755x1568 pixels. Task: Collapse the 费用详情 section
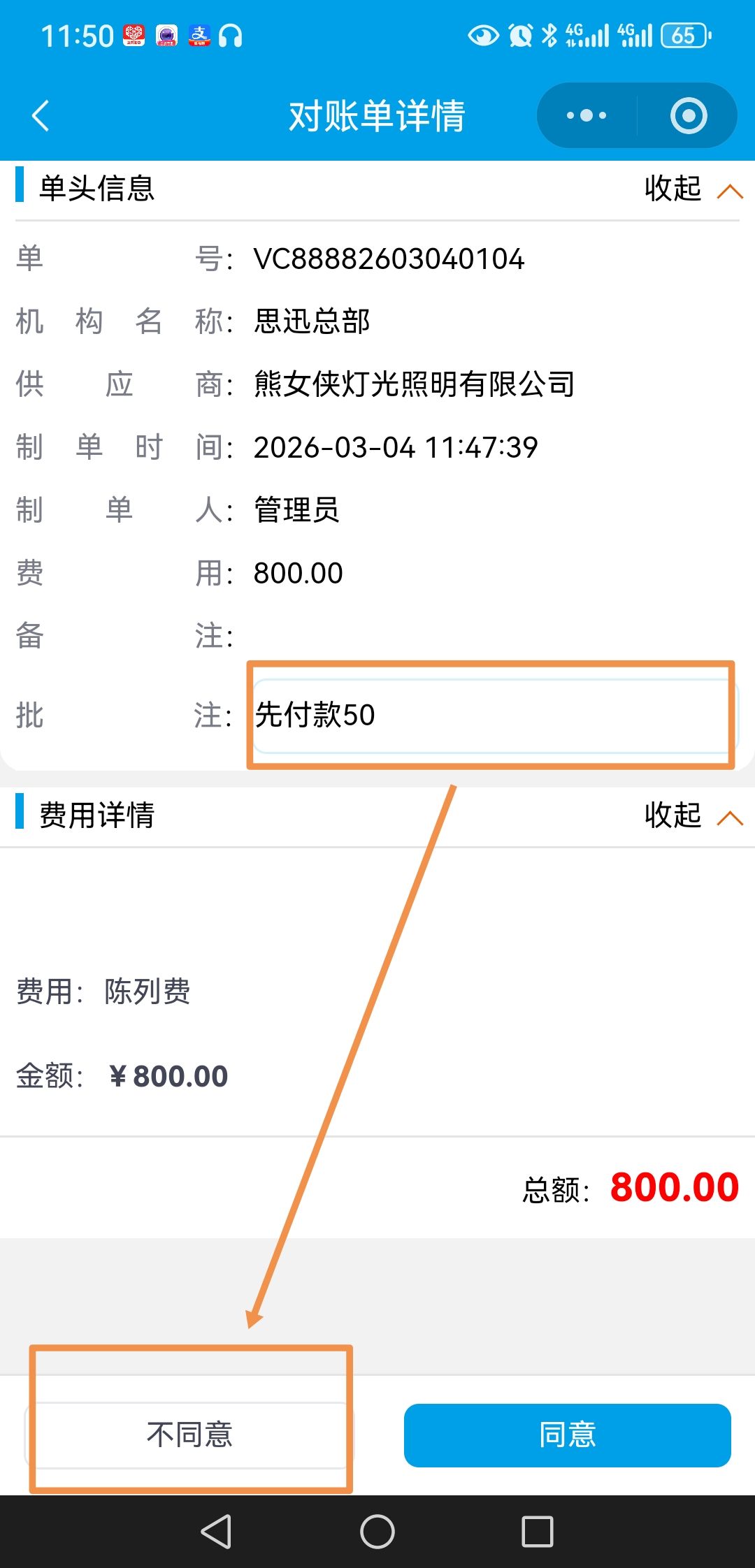692,815
